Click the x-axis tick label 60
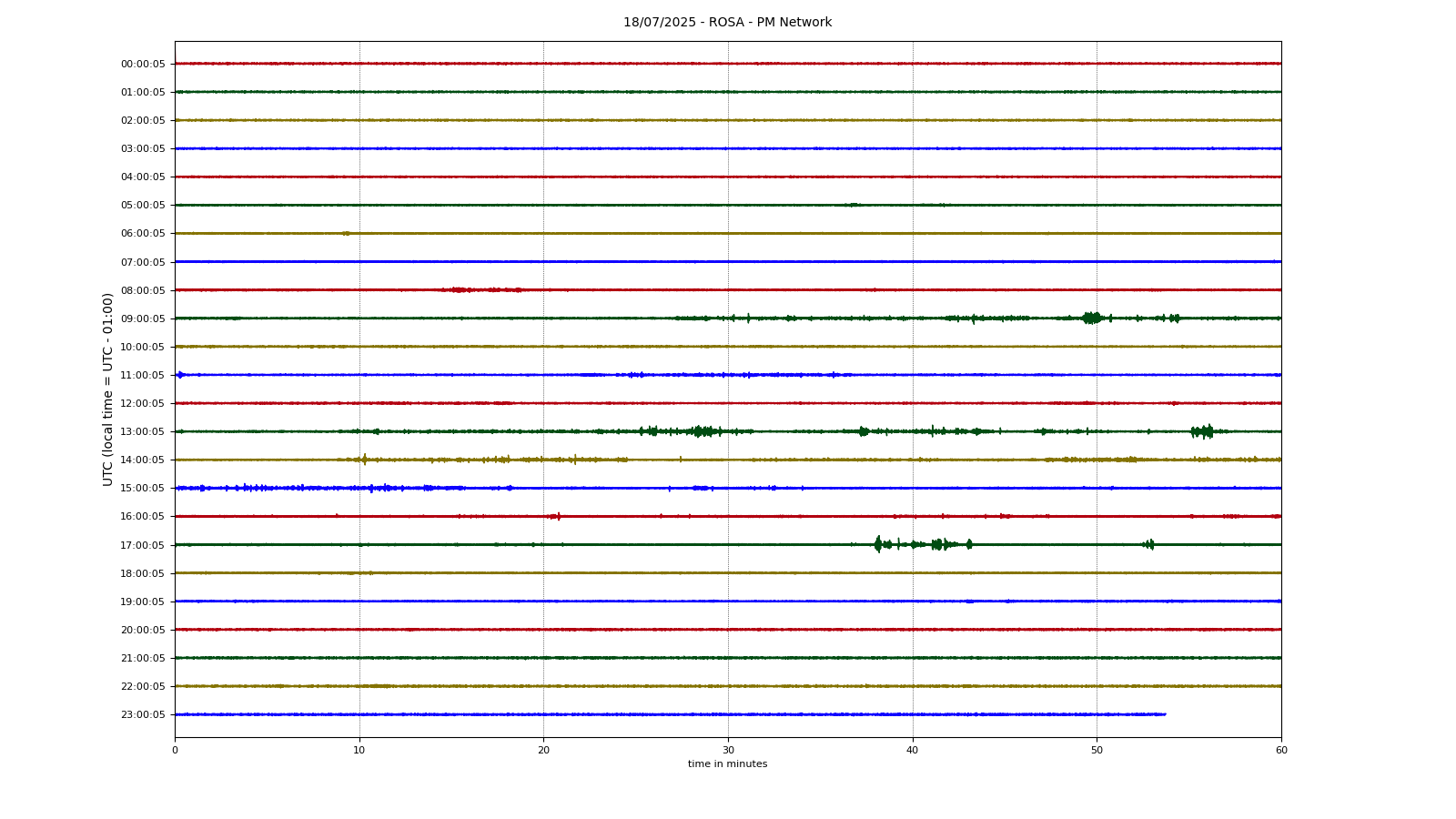The width and height of the screenshot is (1456, 819). click(x=1281, y=750)
